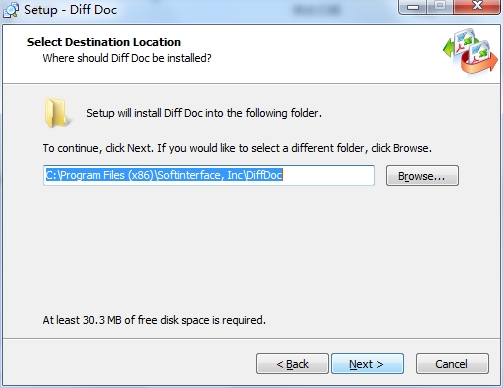
Task: Click the Browse... button
Action: pos(422,176)
